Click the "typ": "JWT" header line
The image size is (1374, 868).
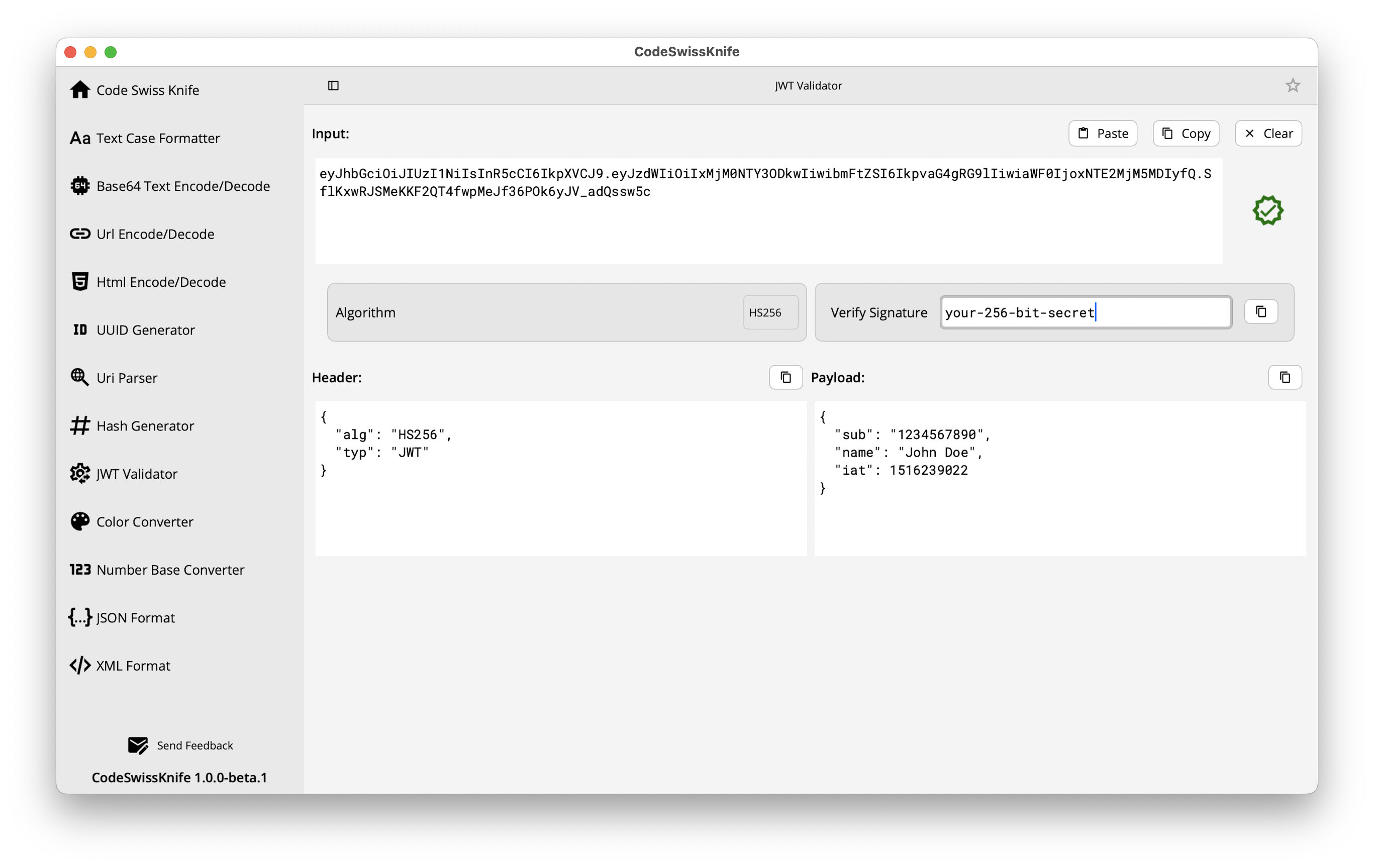(382, 452)
